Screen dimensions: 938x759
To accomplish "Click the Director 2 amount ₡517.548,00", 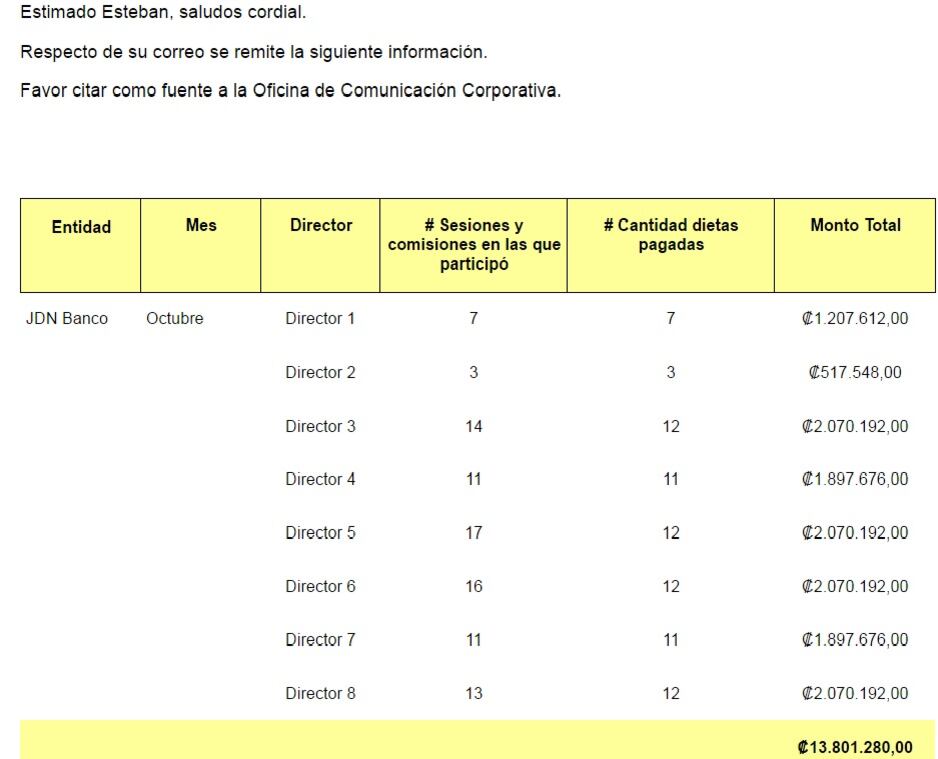I will coord(855,373).
